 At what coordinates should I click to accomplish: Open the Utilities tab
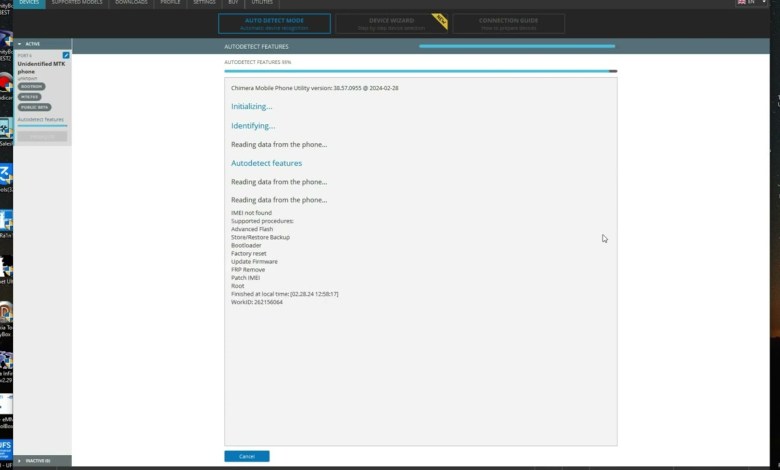tap(262, 3)
